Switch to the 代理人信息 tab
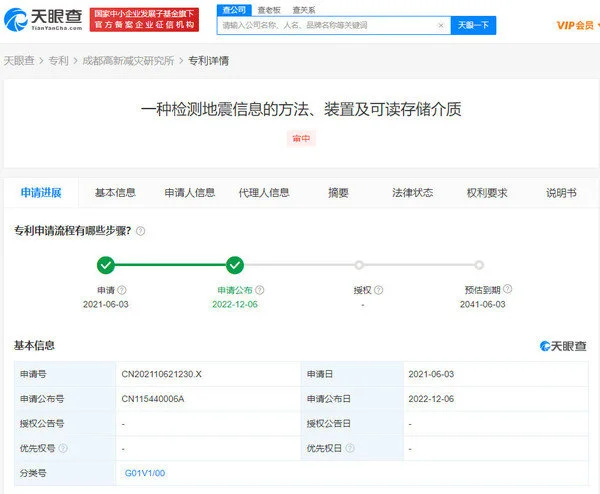This screenshot has width=600, height=494. point(264,193)
